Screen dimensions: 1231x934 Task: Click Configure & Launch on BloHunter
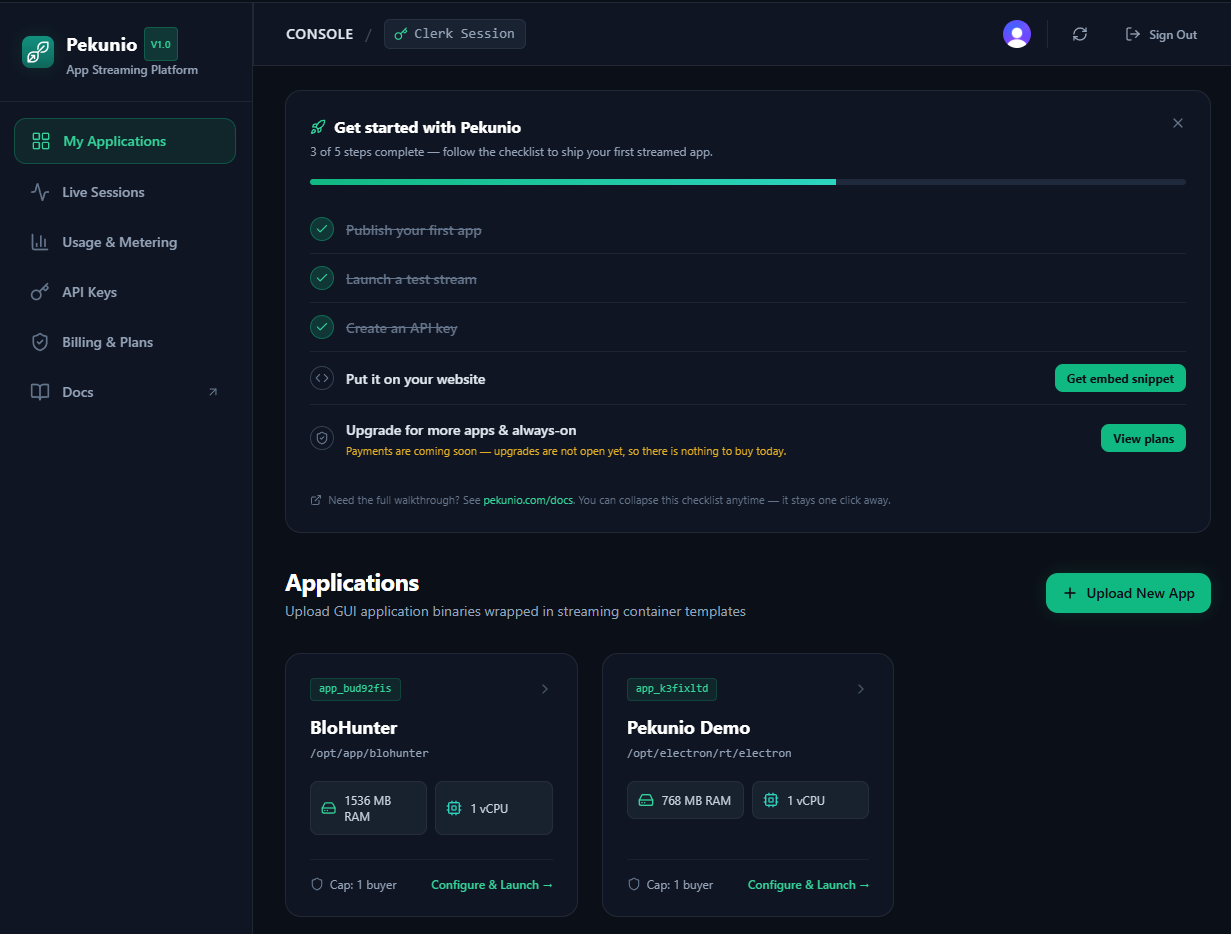pyautogui.click(x=492, y=885)
